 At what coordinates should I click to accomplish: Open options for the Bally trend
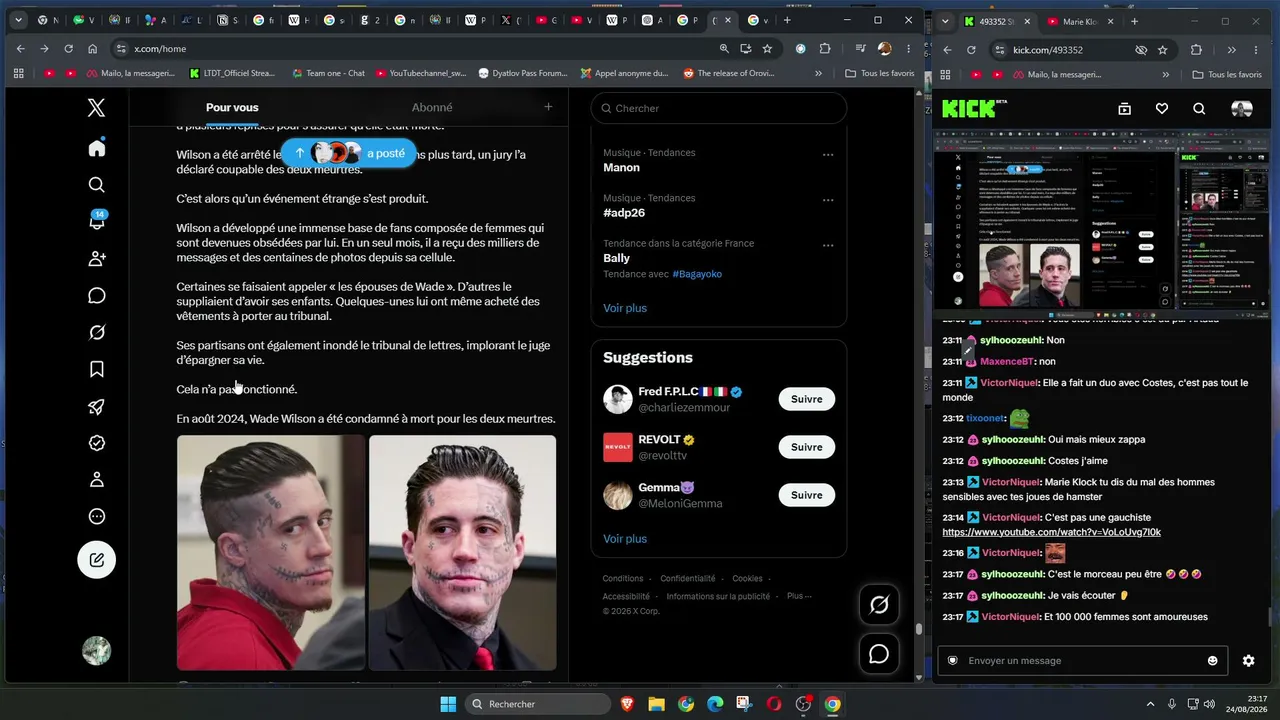pos(828,245)
